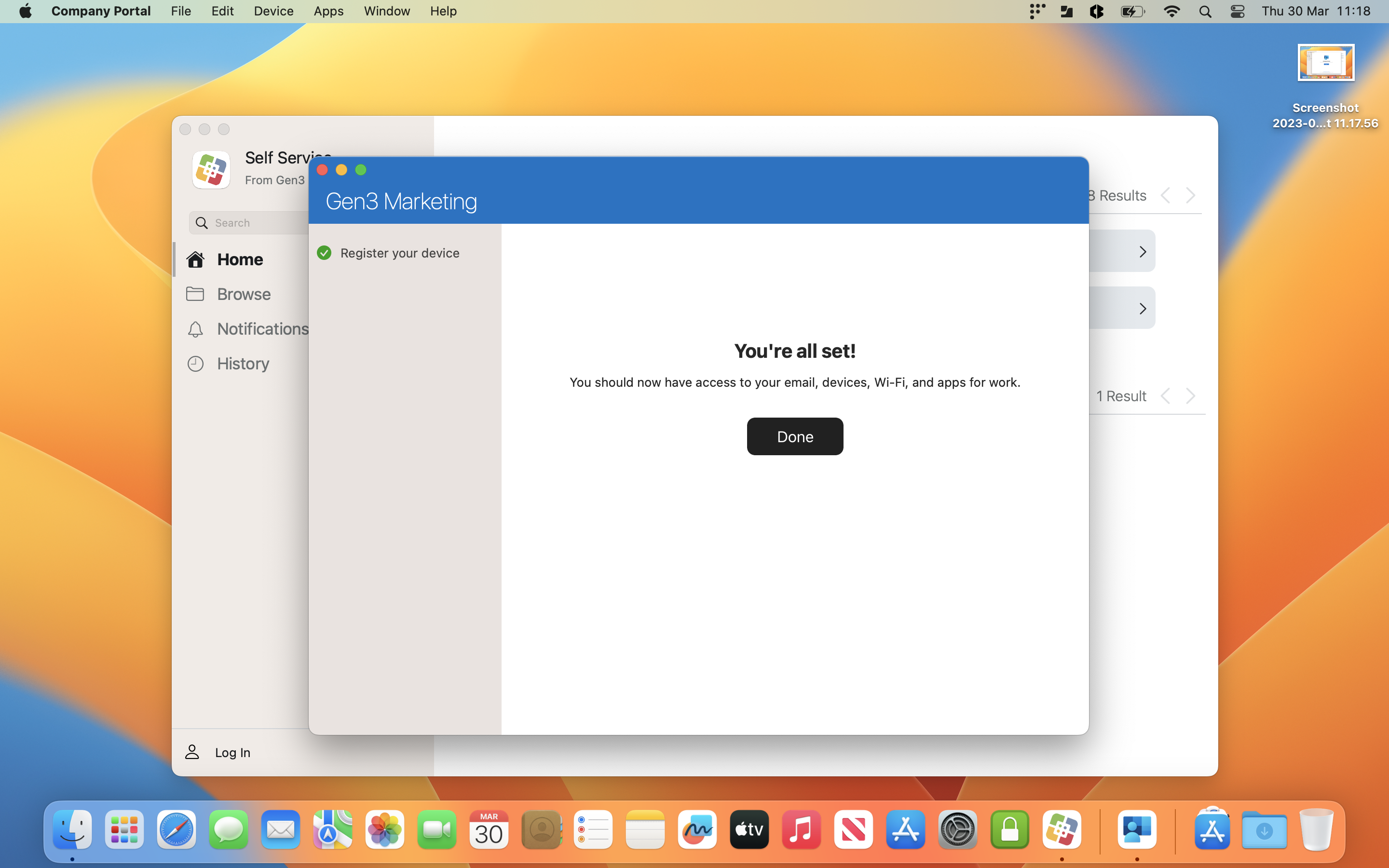Image resolution: width=1389 pixels, height=868 pixels.
Task: Open Freeform from the Dock
Action: [697, 829]
